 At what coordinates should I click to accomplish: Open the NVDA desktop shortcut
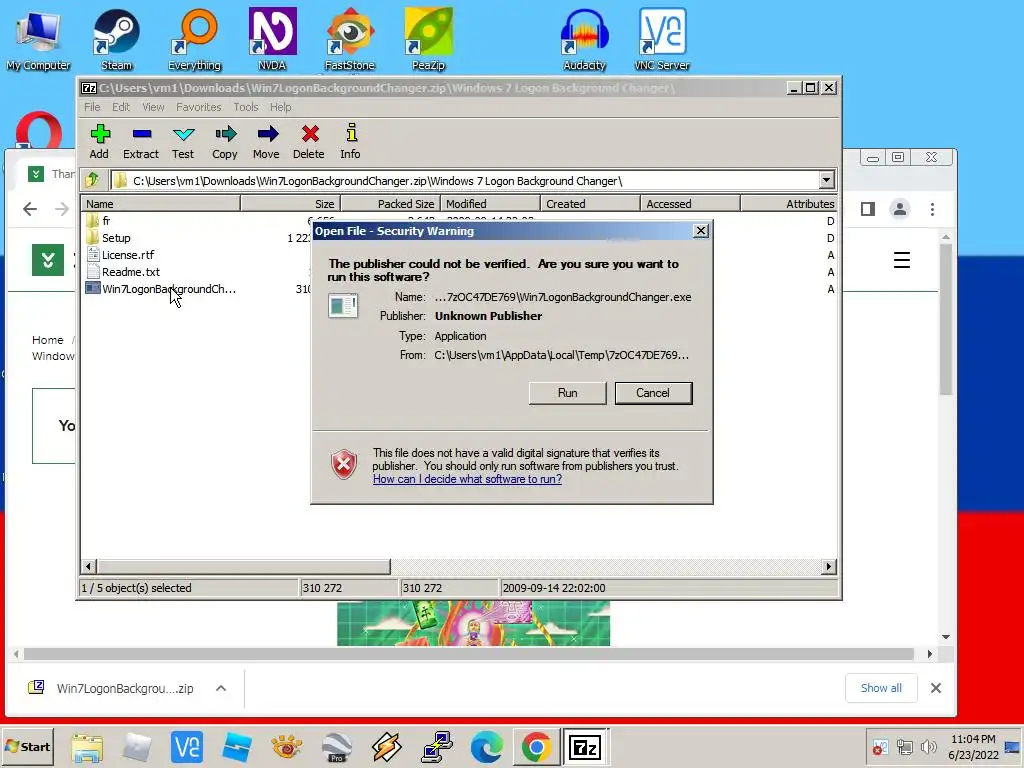(272, 39)
